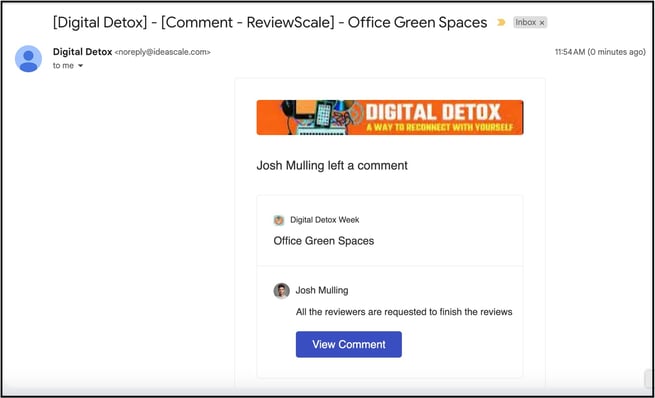Click the Inbox label tag
This screenshot has height=398, width=655.
(530, 23)
